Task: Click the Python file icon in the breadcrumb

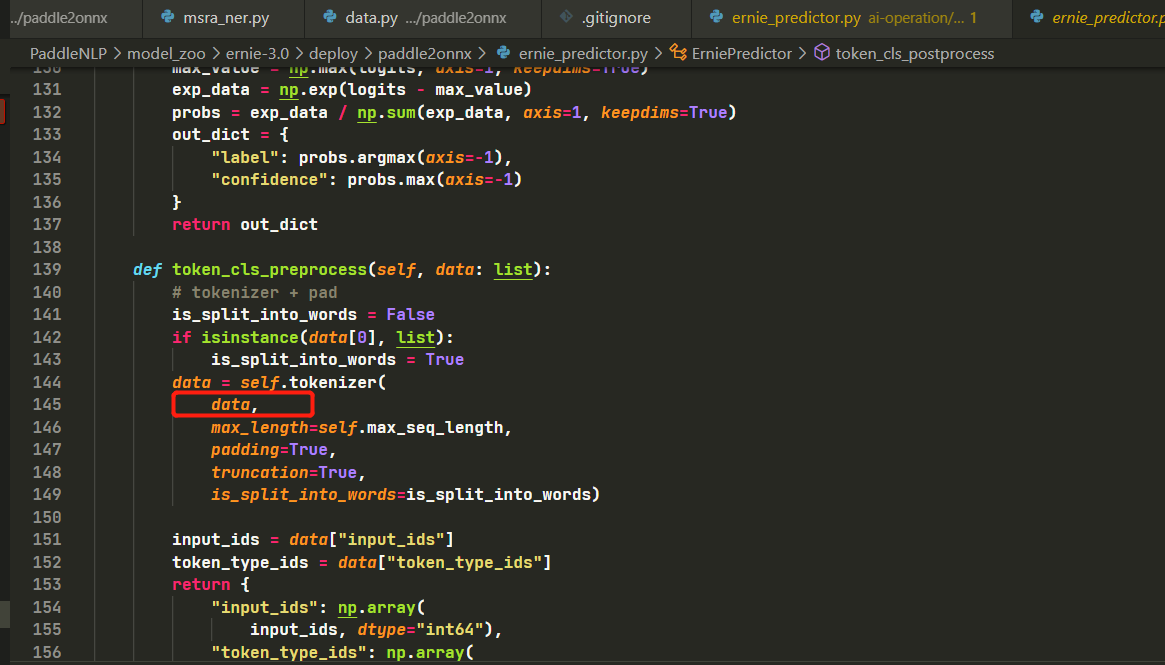Action: click(x=503, y=53)
